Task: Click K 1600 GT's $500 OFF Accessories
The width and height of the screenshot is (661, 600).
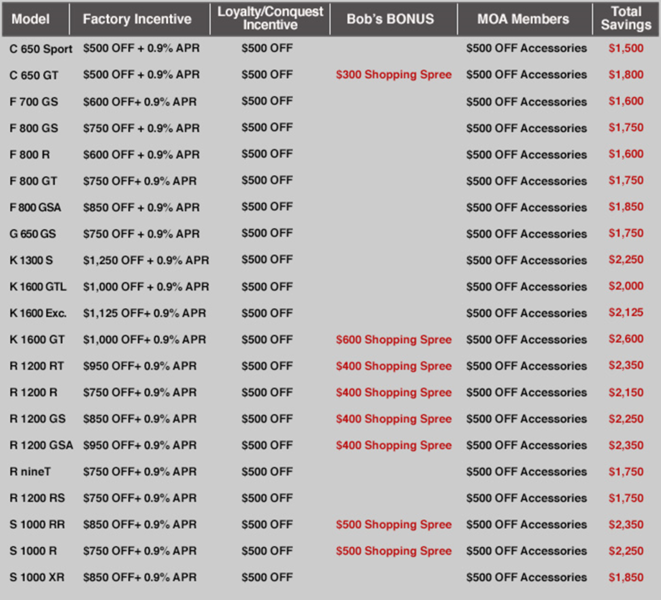Action: [x=527, y=340]
